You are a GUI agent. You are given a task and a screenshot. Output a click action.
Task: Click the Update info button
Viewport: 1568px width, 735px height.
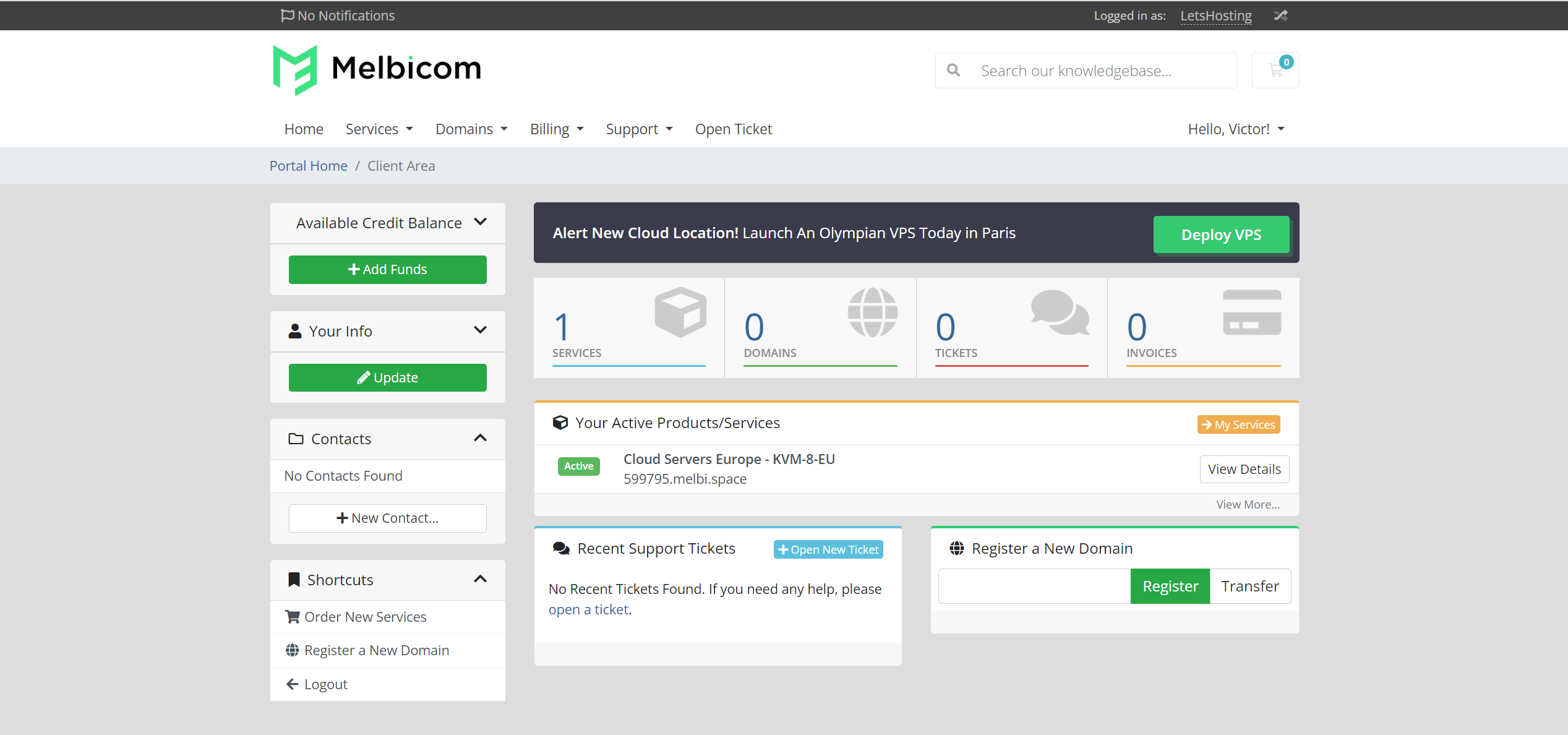[x=388, y=378]
